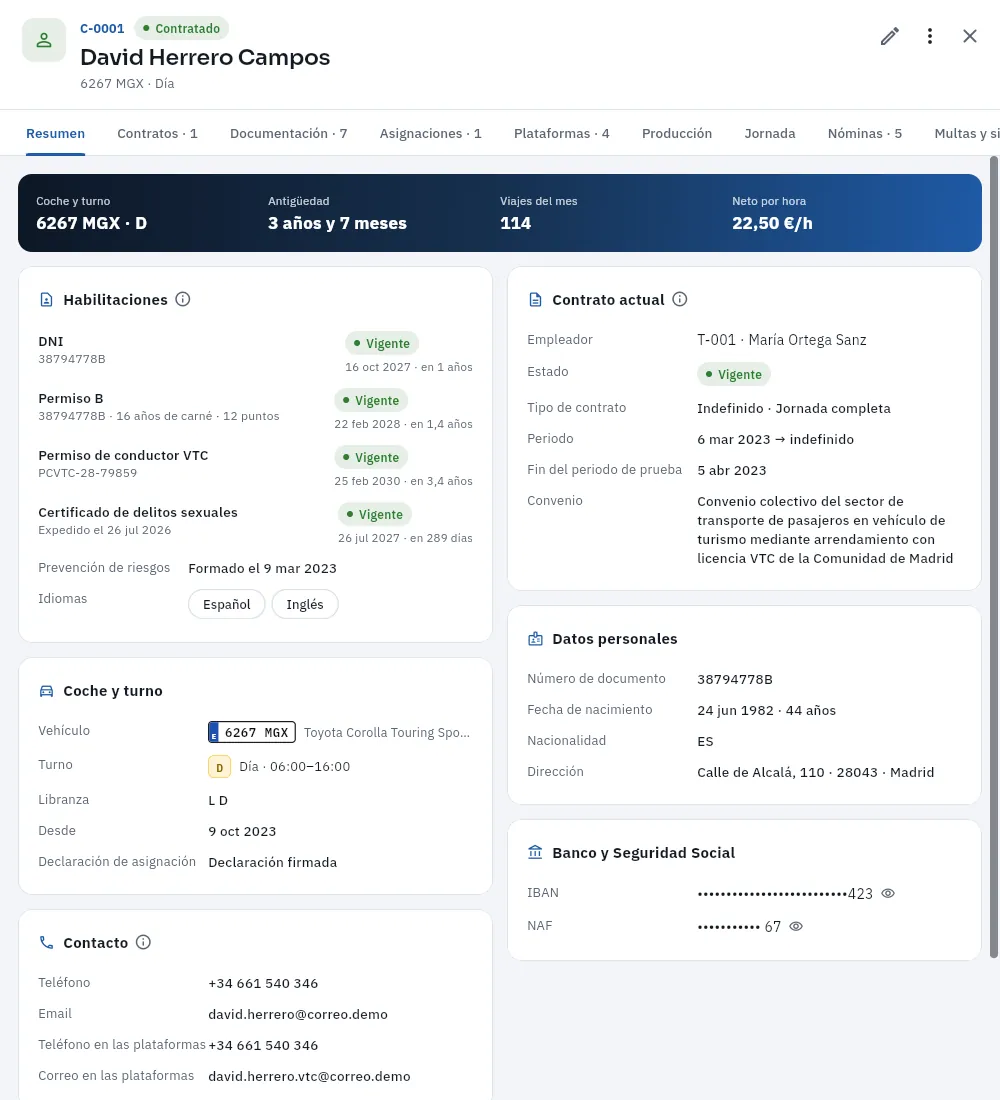The height and width of the screenshot is (1100, 1000).
Task: Click the Estado Vigente badge in Contrato actual
Action: 733,374
